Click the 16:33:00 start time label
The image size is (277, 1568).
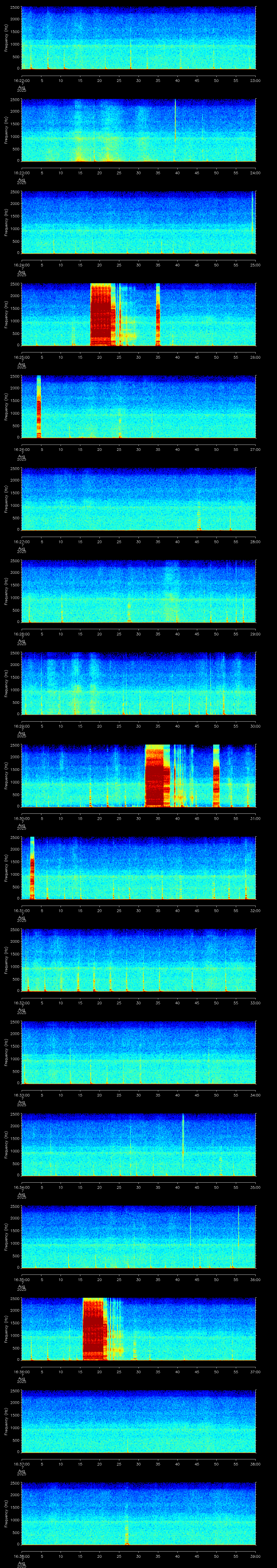point(21,1095)
